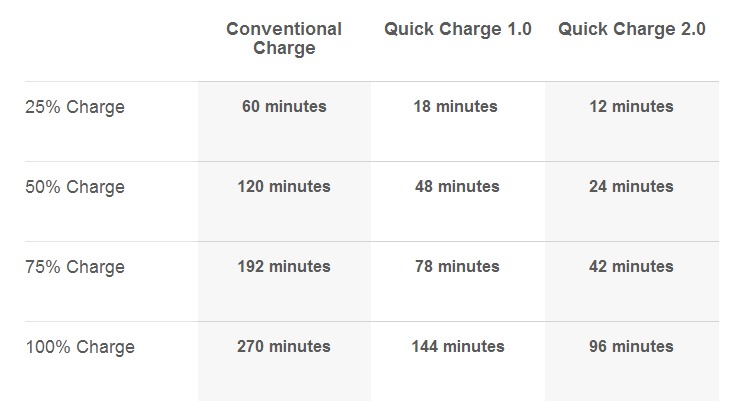Image resolution: width=737 pixels, height=410 pixels.
Task: Select the 24 minutes cell
Action: [631, 186]
